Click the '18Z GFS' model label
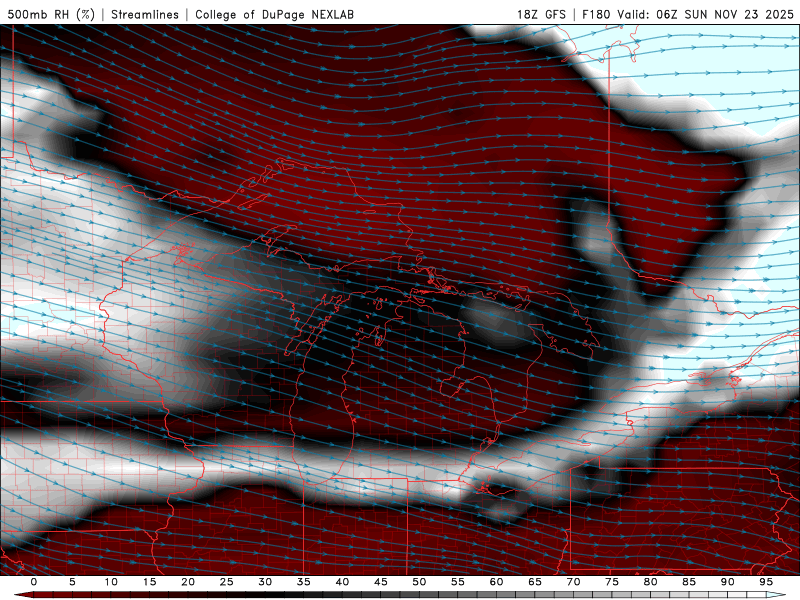 pyautogui.click(x=541, y=14)
